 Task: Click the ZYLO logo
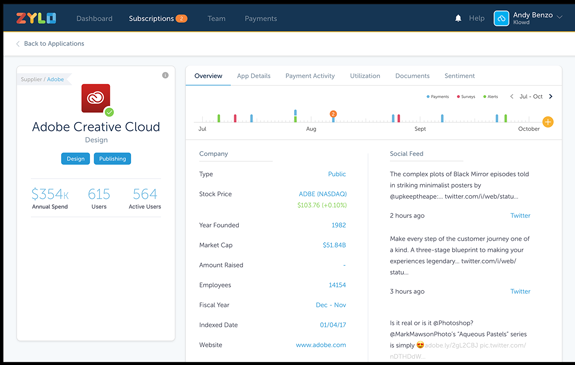(x=36, y=18)
